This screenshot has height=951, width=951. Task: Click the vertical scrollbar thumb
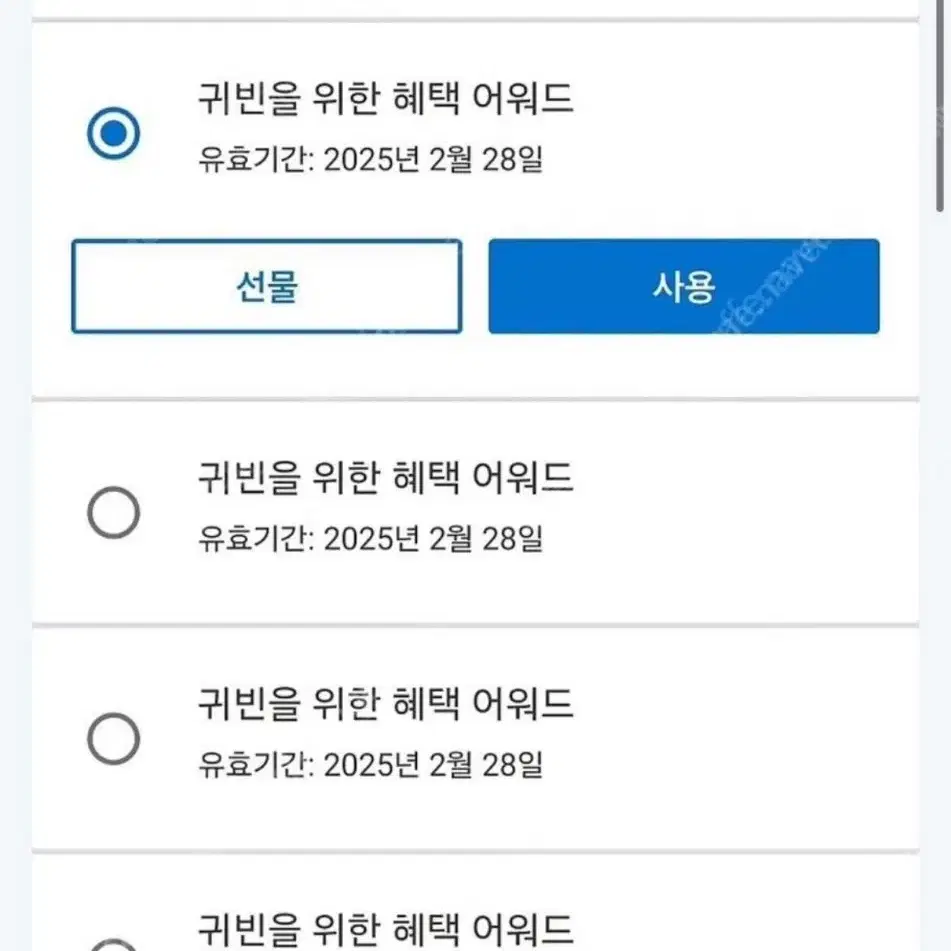tap(940, 106)
